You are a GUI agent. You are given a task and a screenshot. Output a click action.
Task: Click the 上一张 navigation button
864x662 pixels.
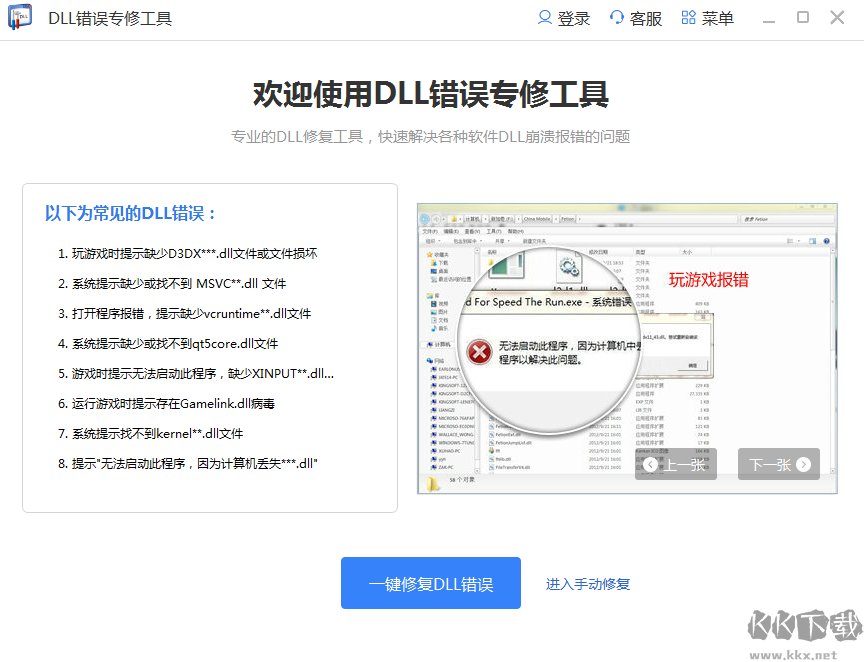click(x=675, y=463)
